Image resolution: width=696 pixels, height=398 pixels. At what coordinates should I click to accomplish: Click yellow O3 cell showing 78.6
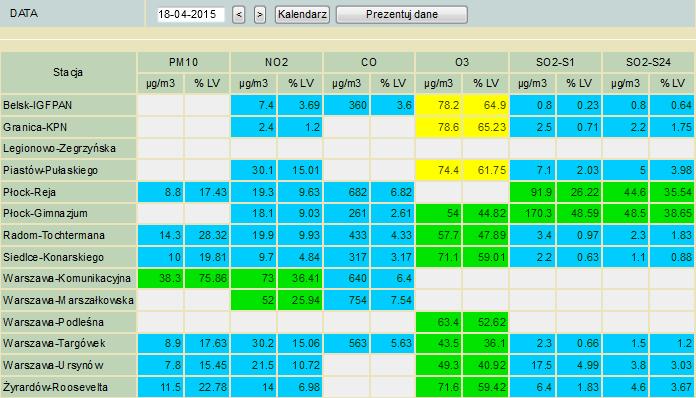click(439, 127)
